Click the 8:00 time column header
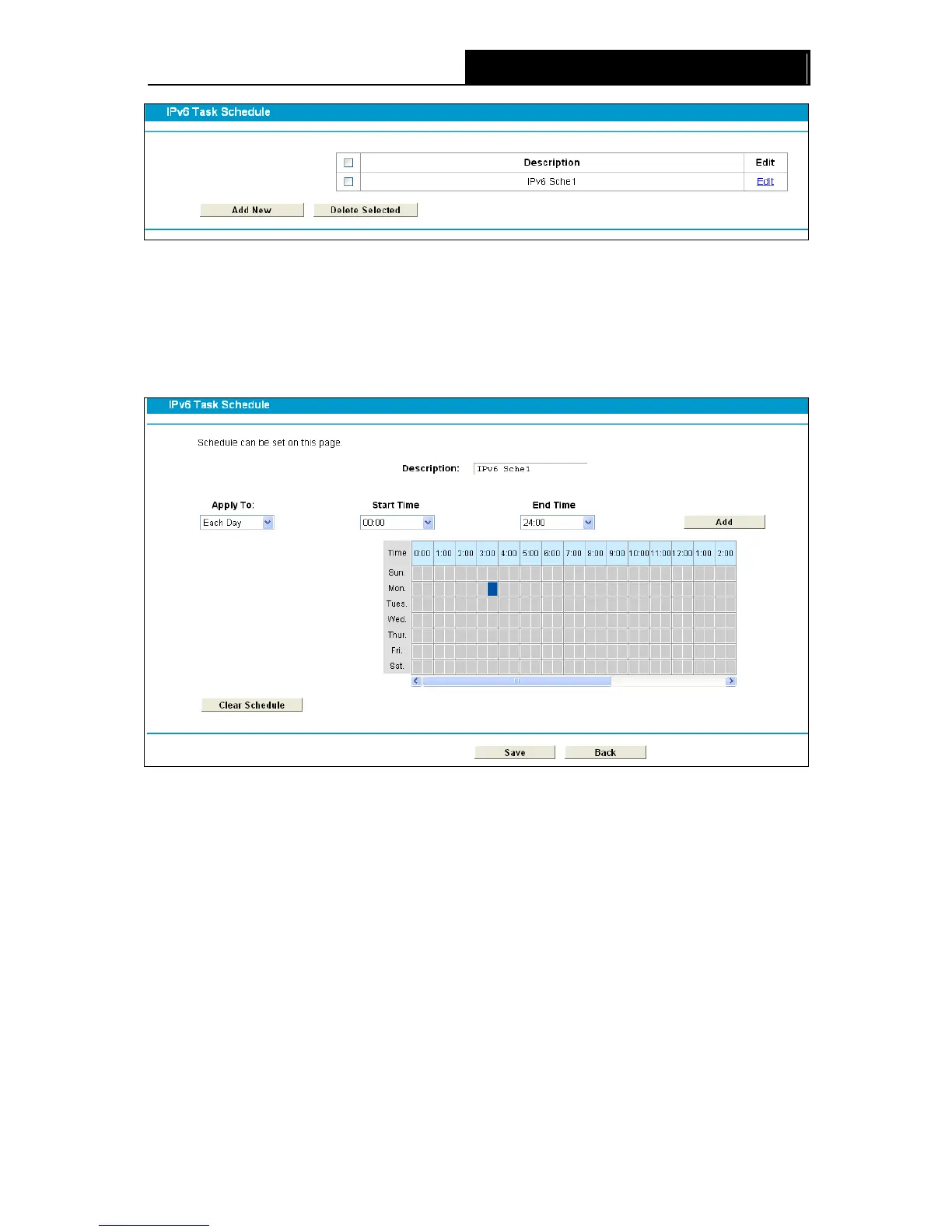 point(596,553)
